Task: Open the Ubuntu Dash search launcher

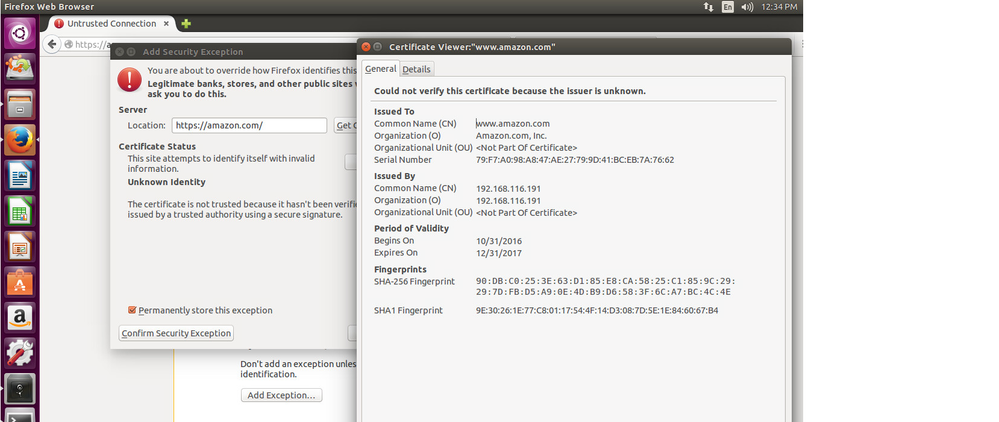Action: coord(20,35)
